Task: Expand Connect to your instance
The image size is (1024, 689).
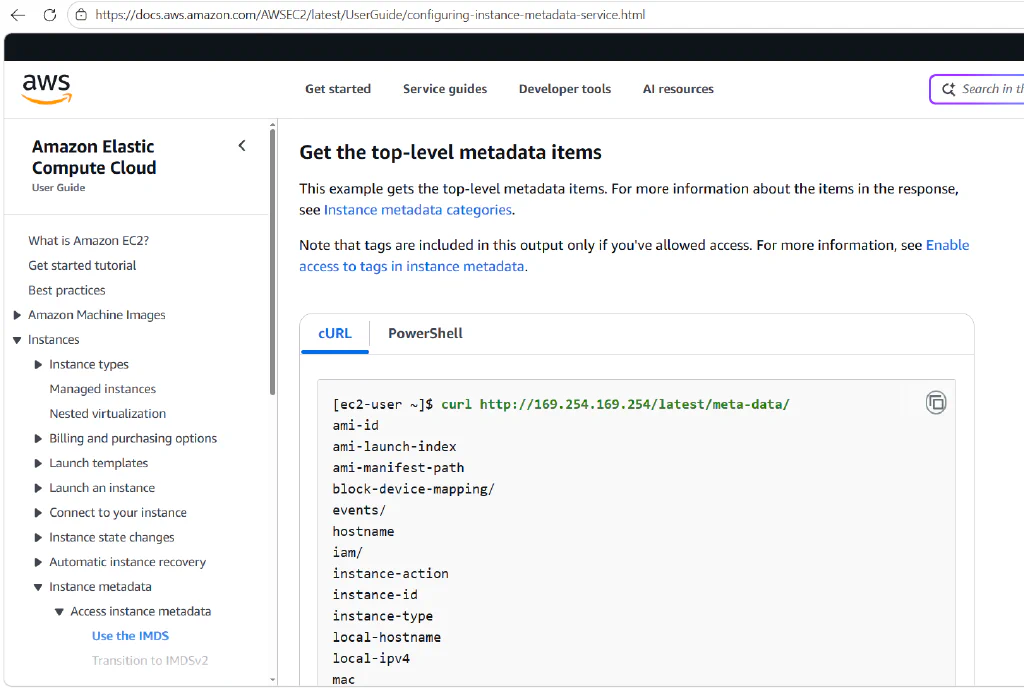Action: coord(38,513)
